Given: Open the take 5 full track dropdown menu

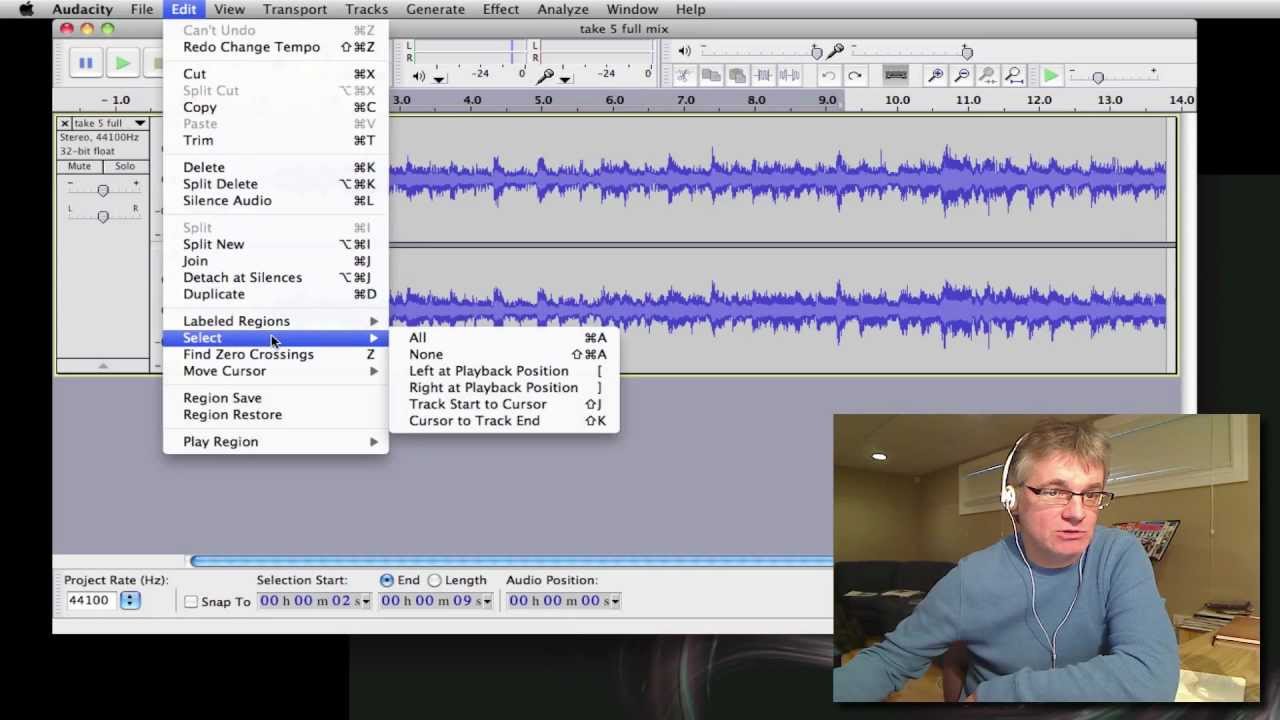Looking at the screenshot, I should point(140,123).
